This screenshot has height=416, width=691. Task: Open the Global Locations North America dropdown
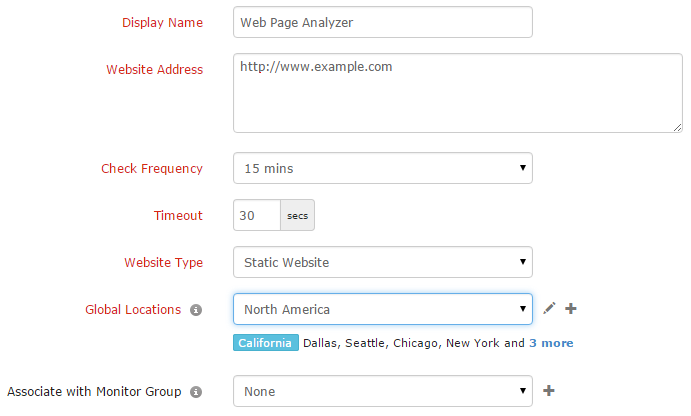382,309
